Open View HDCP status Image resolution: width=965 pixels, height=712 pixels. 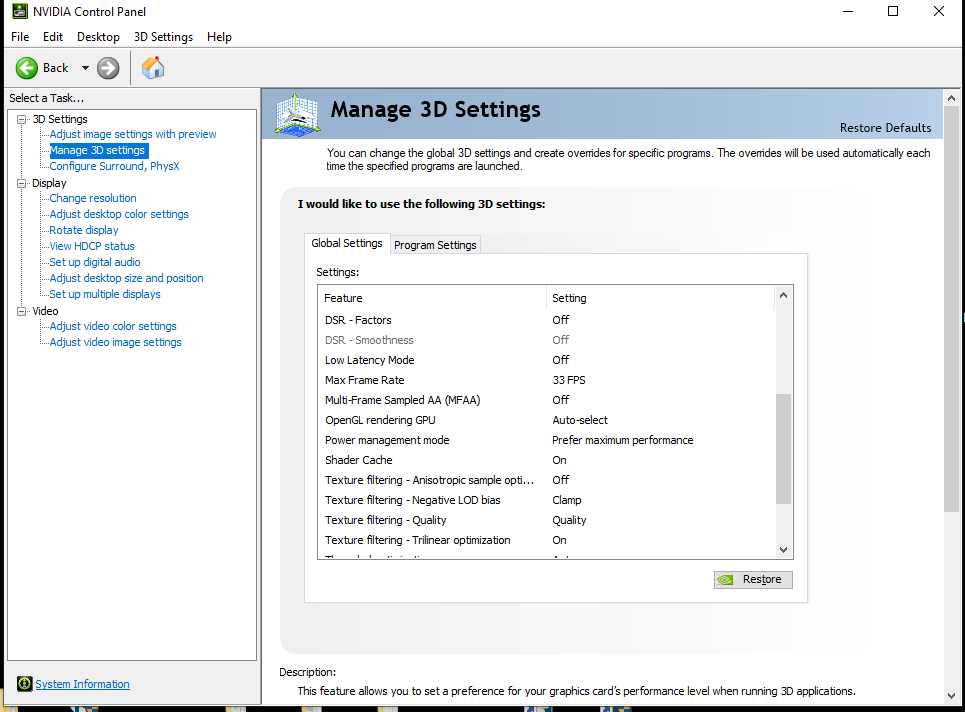point(92,246)
